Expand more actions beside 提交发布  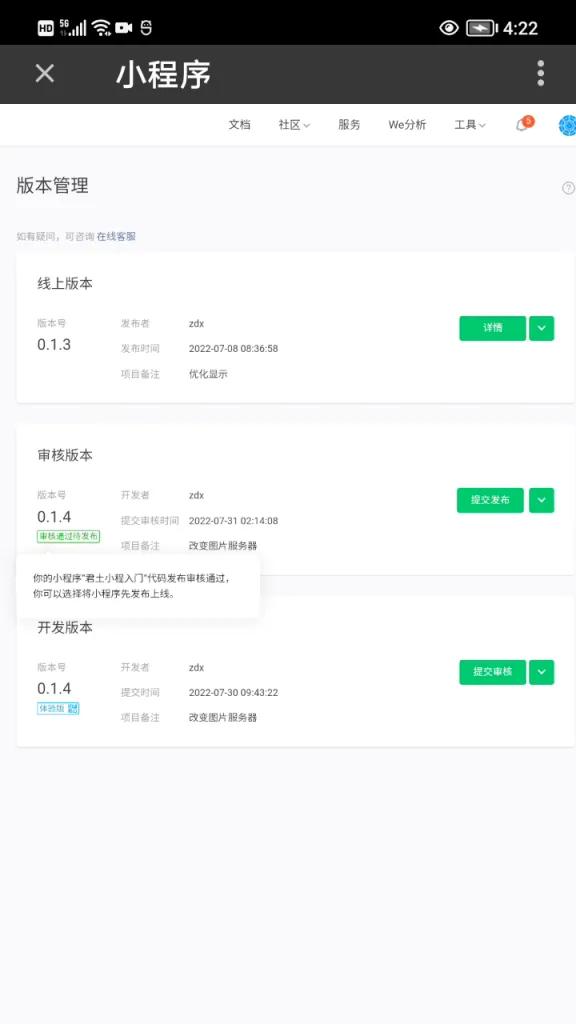(541, 501)
